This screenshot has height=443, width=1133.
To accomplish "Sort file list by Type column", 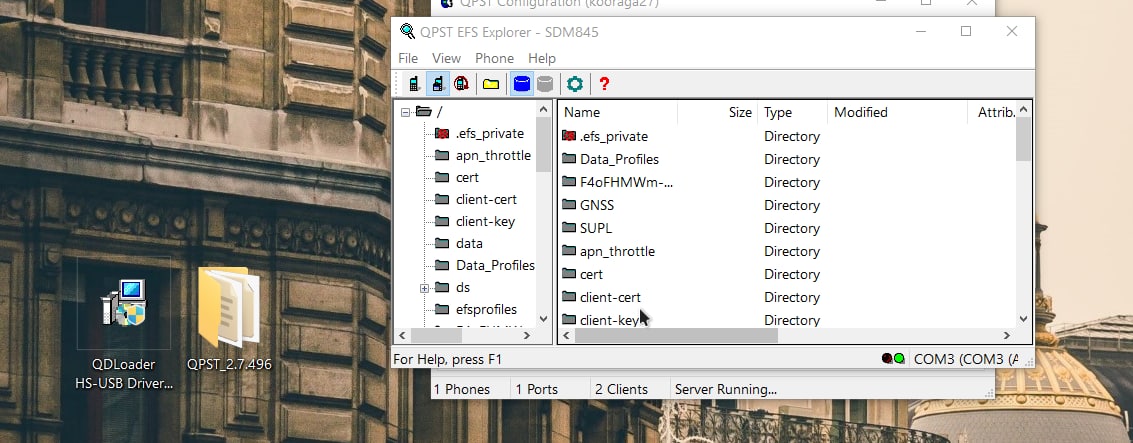I will coord(793,112).
